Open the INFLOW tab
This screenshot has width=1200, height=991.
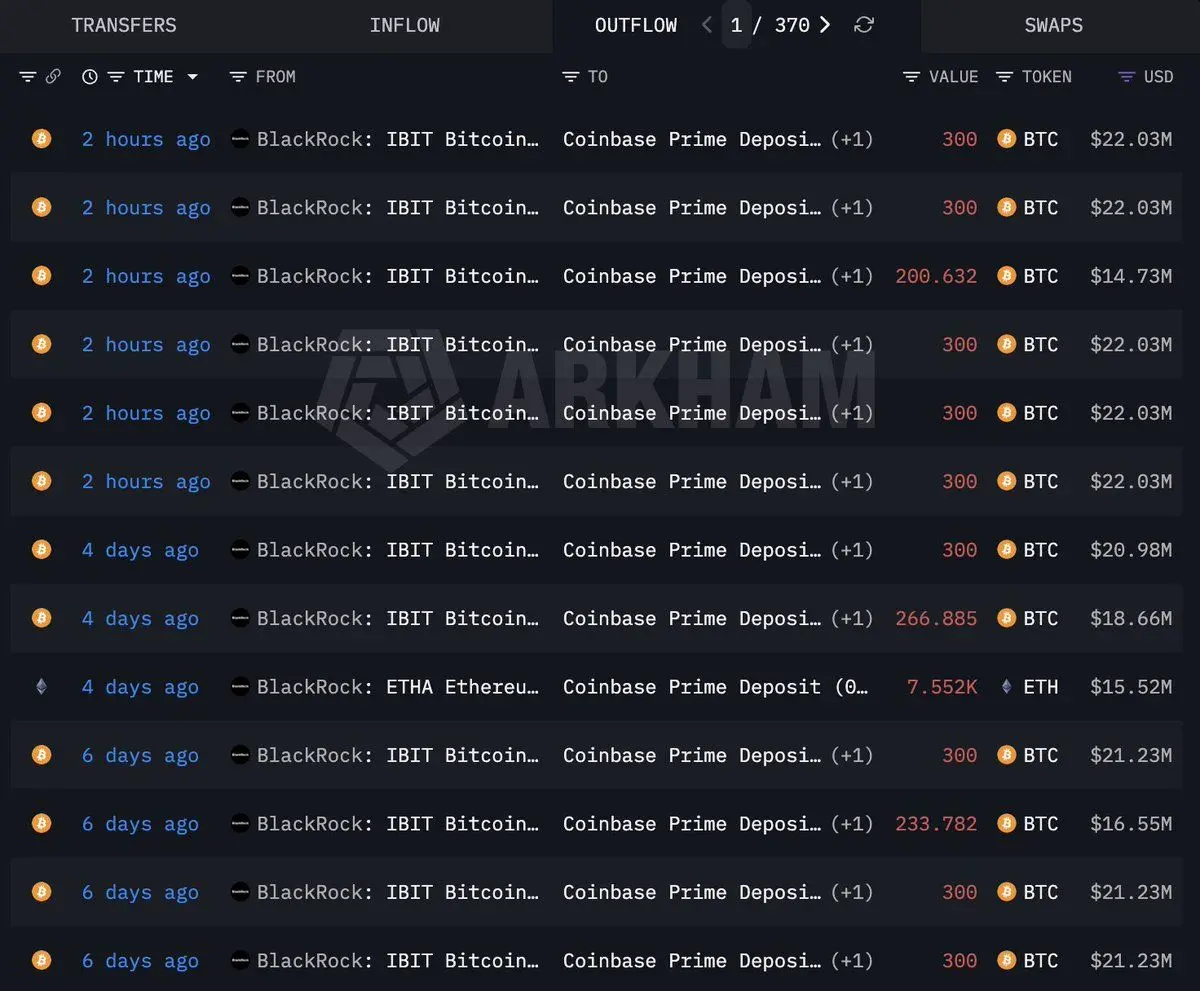pos(404,26)
